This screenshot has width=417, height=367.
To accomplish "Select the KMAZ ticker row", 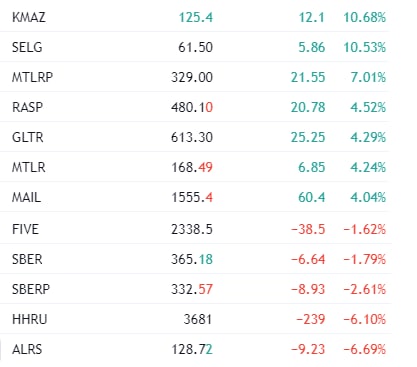I will pyautogui.click(x=194, y=17).
